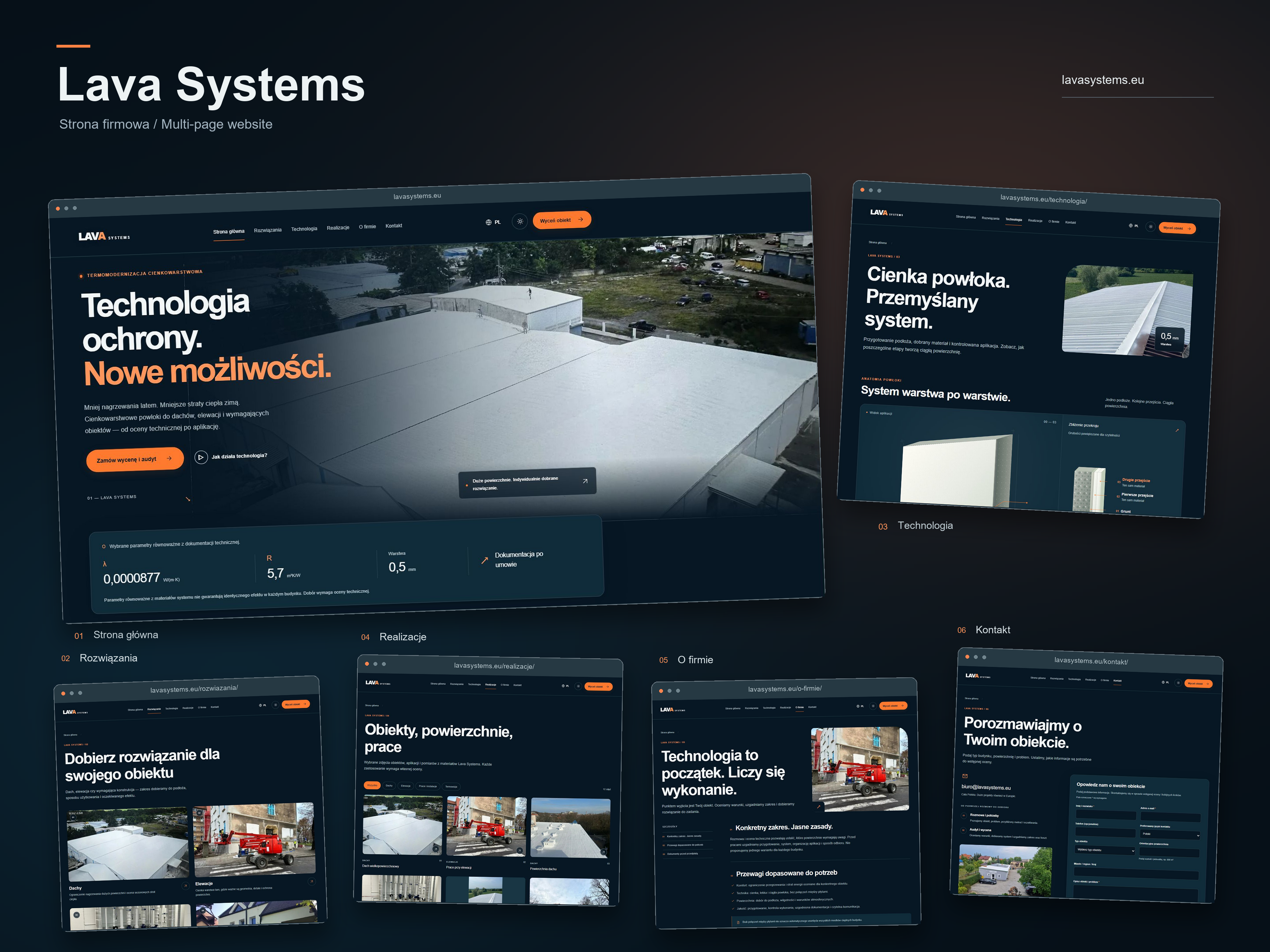Click the play icon beside 'Jak działa technologia?'

click(x=201, y=457)
